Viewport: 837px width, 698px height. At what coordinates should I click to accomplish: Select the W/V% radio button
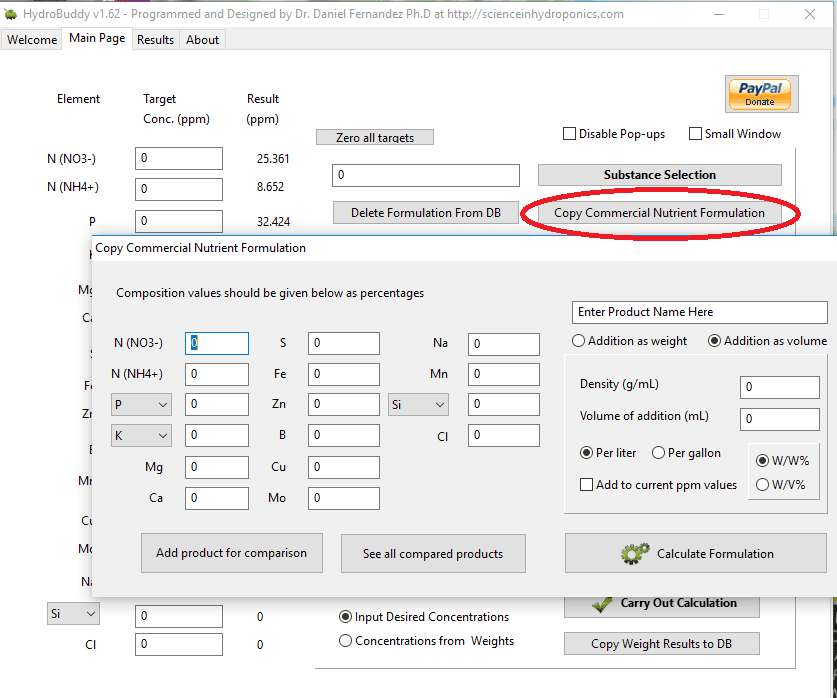pyautogui.click(x=762, y=485)
